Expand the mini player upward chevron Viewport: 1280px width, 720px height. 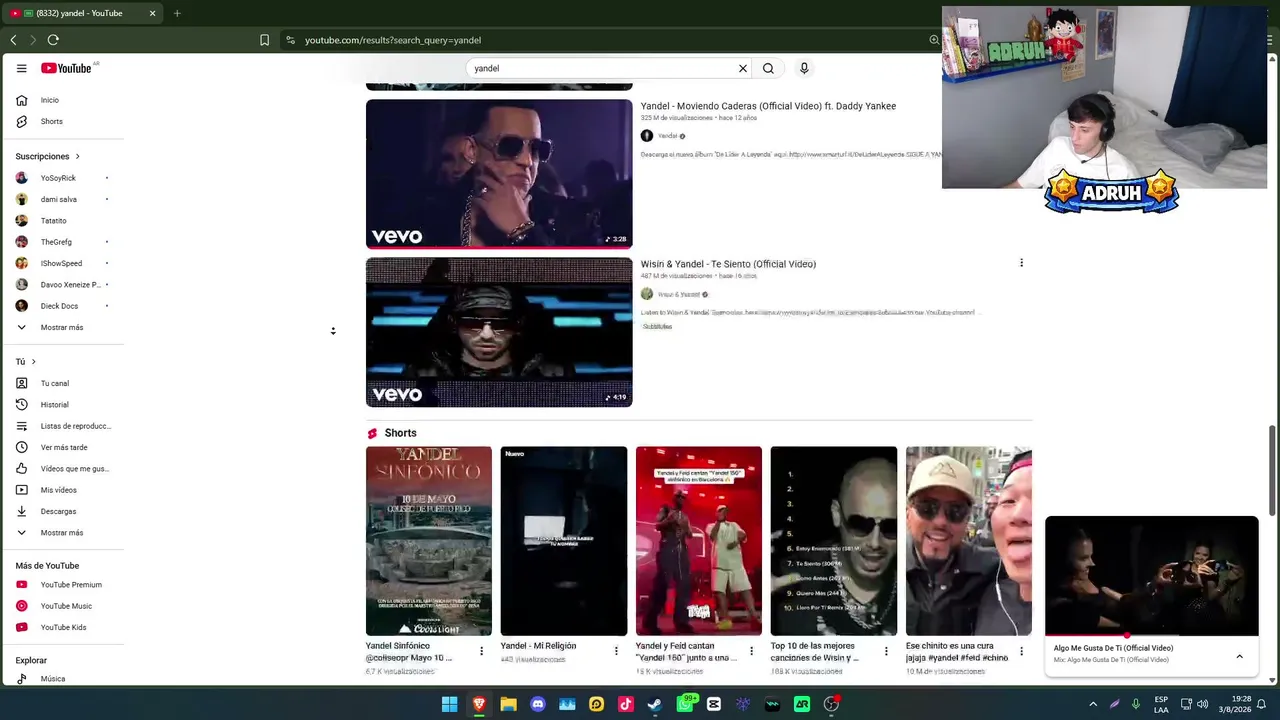(x=1239, y=656)
